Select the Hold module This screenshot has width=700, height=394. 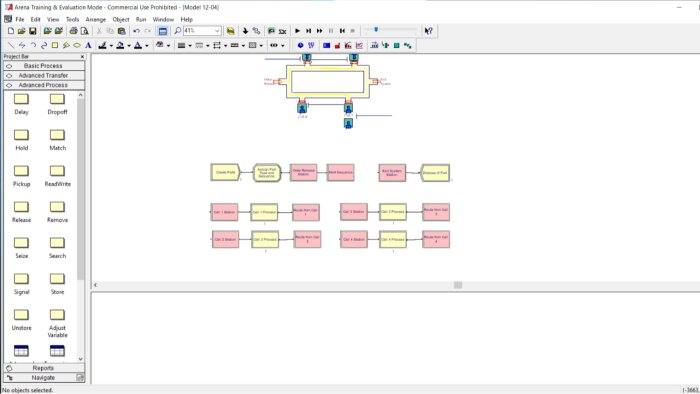coord(21,140)
